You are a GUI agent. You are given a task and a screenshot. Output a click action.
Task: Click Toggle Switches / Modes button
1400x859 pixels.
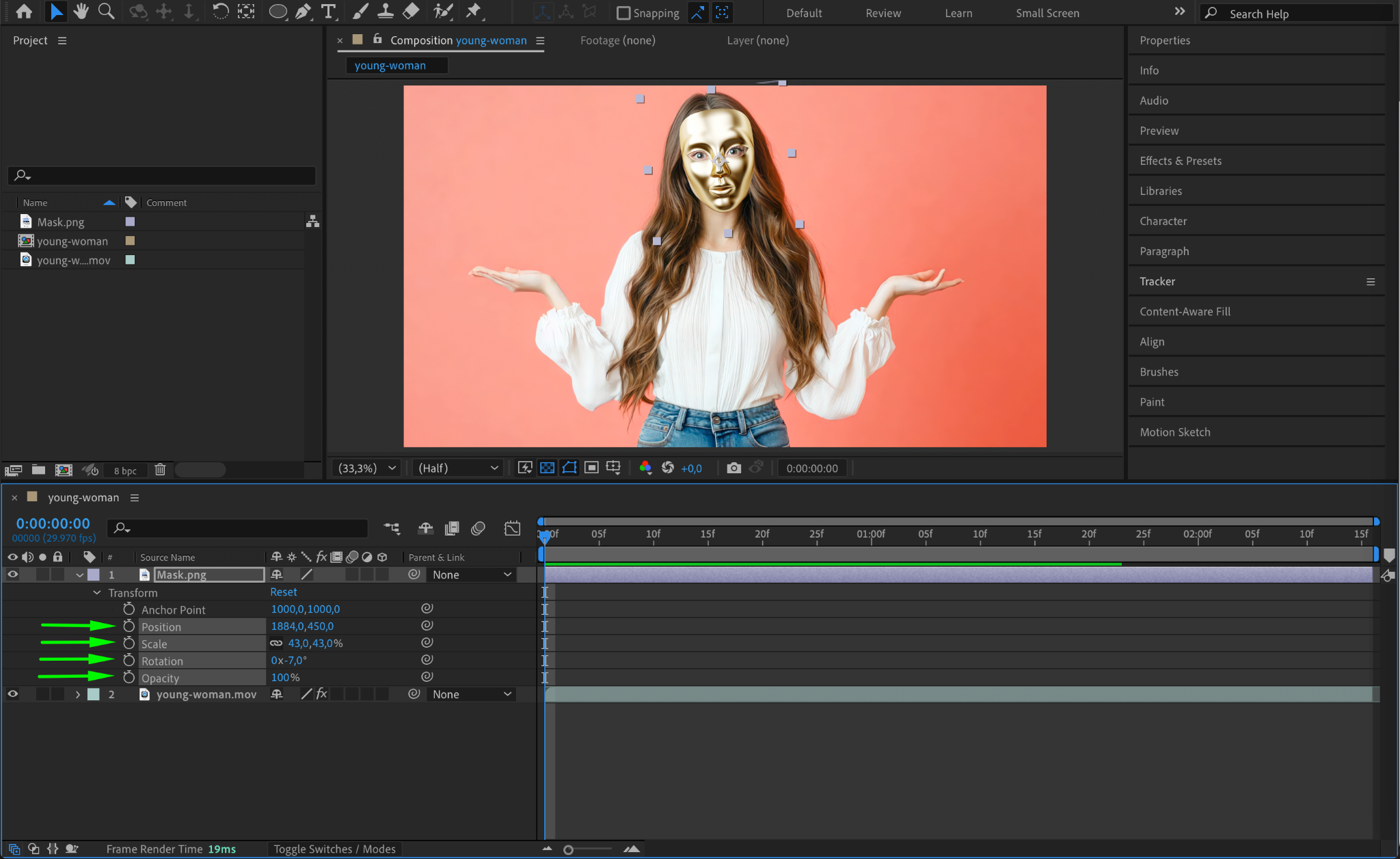334,849
